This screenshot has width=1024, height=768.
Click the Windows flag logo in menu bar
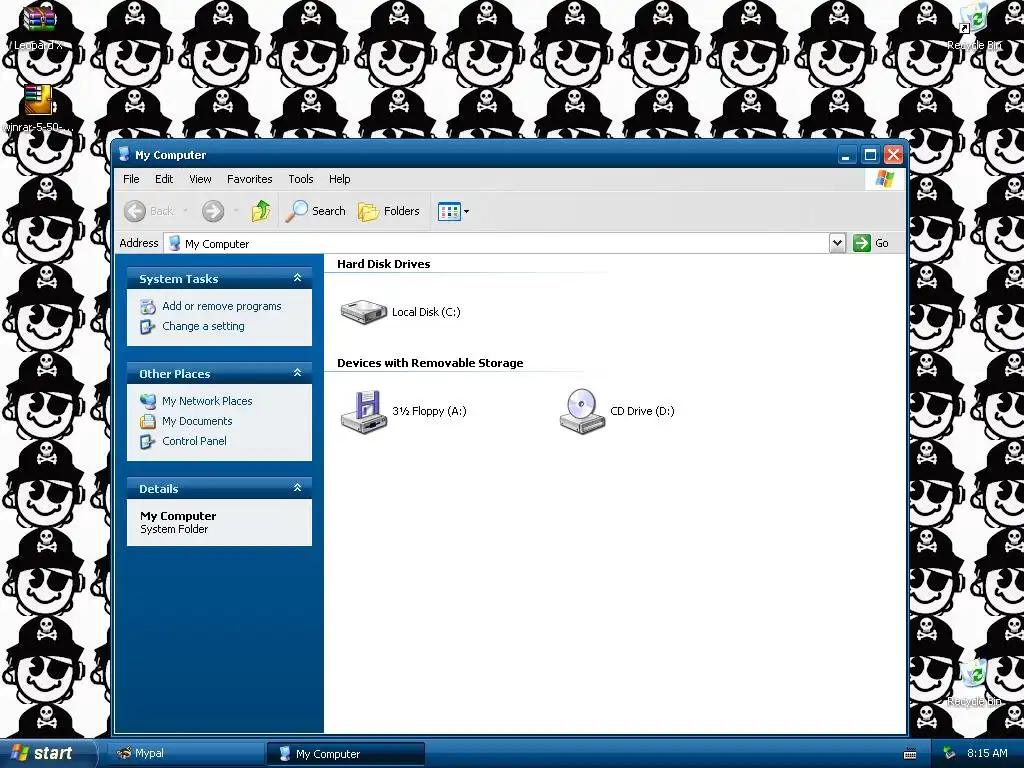point(885,179)
